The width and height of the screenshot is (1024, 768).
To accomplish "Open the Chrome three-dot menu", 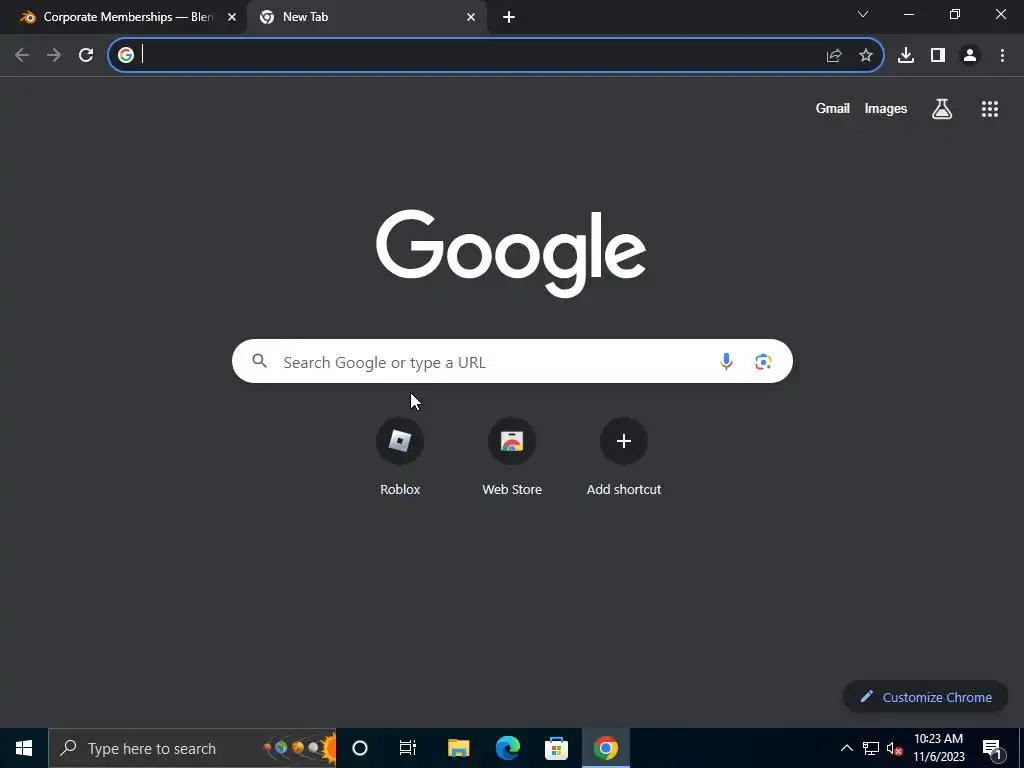I will coord(1002,56).
